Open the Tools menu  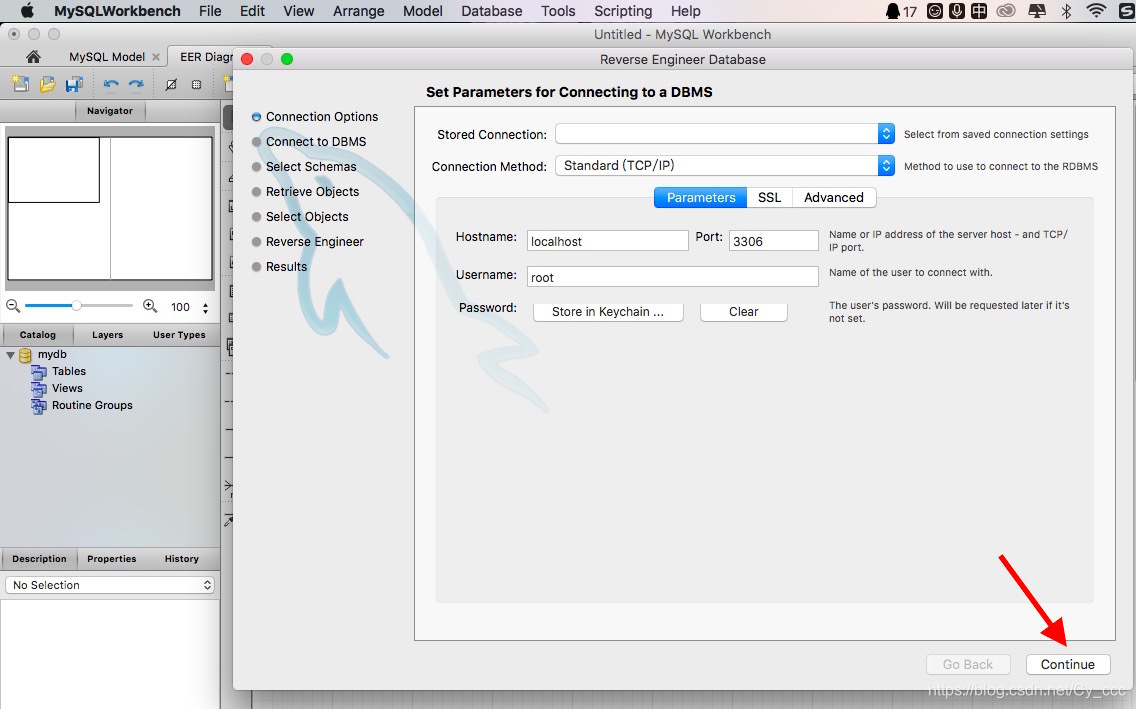click(x=558, y=11)
